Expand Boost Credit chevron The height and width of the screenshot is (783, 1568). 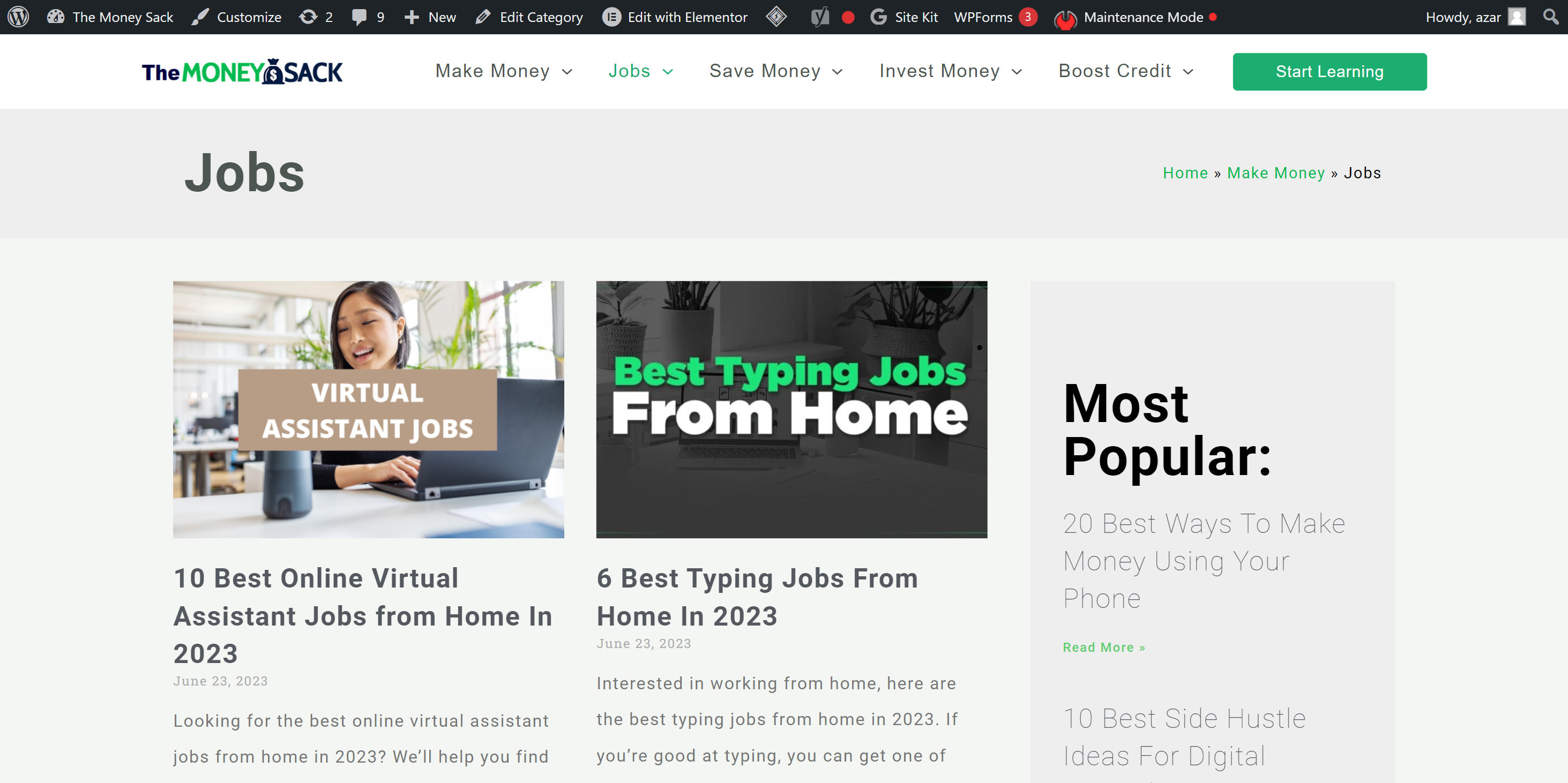1188,72
